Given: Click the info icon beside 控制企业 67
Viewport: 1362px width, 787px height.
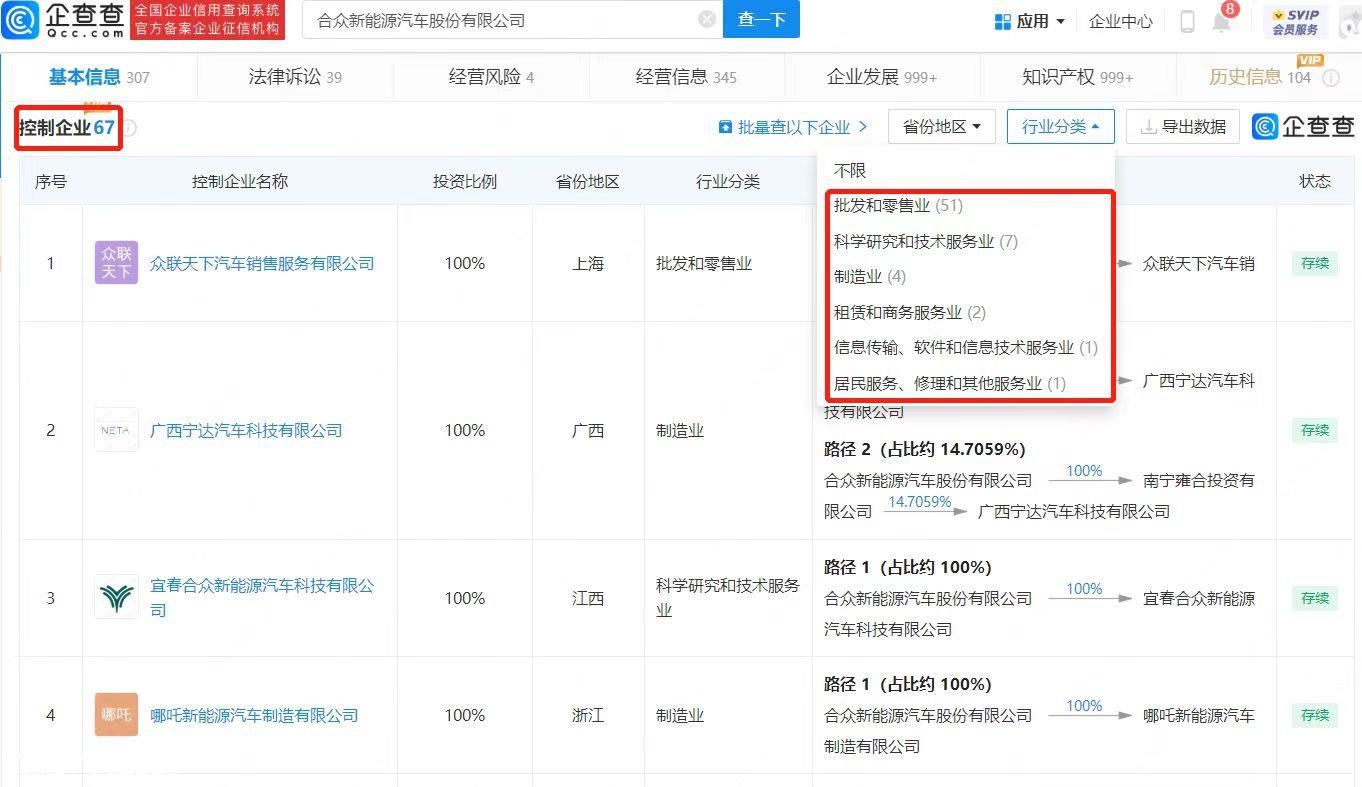Looking at the screenshot, I should click(x=129, y=128).
